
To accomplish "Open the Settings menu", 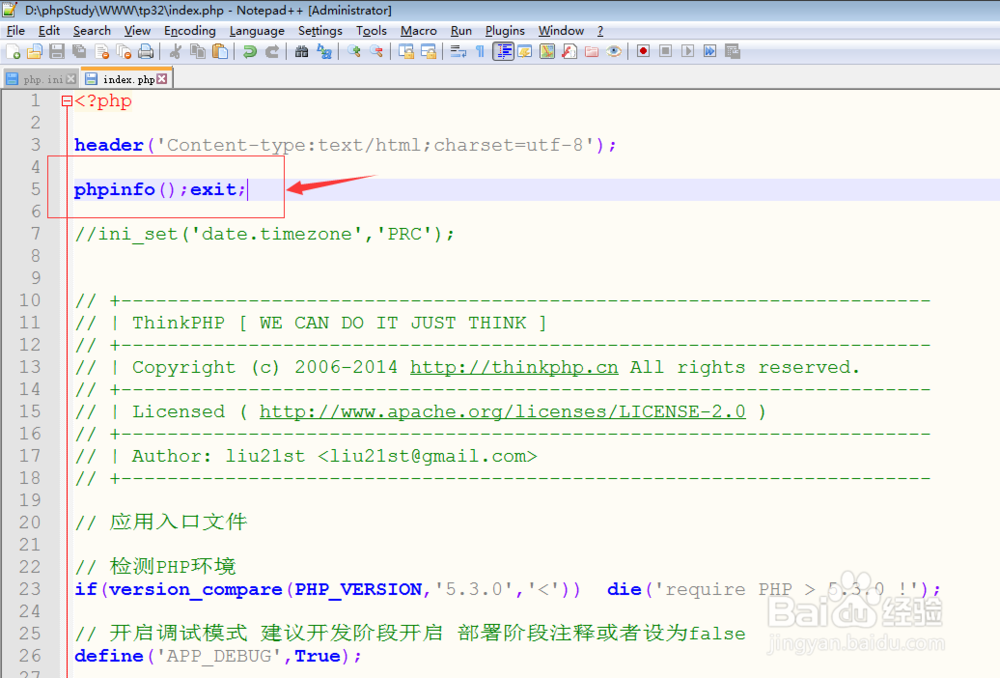I will (320, 31).
